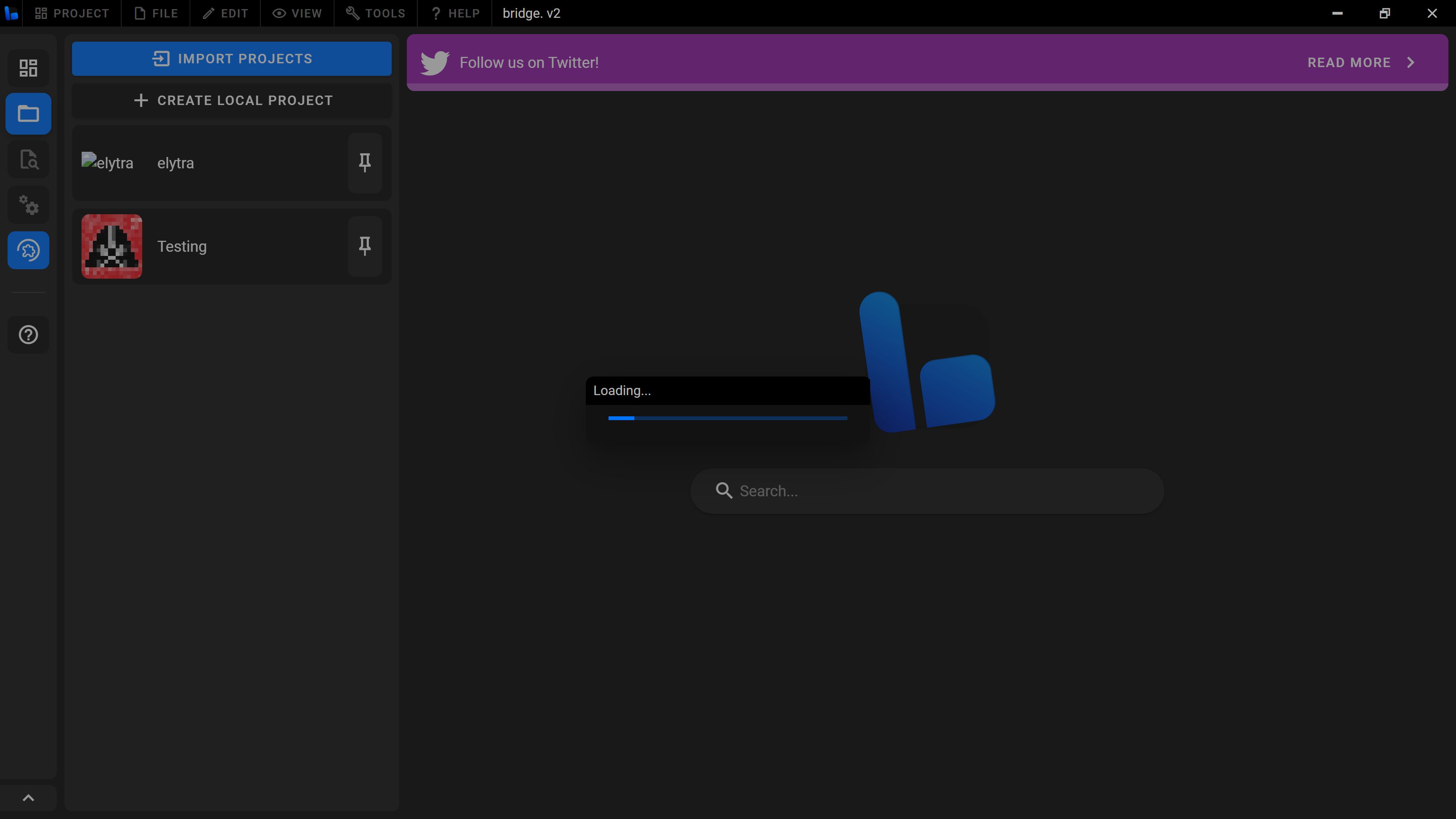Open the Testing project thumbnail
Viewport: 1456px width, 819px height.
point(111,246)
